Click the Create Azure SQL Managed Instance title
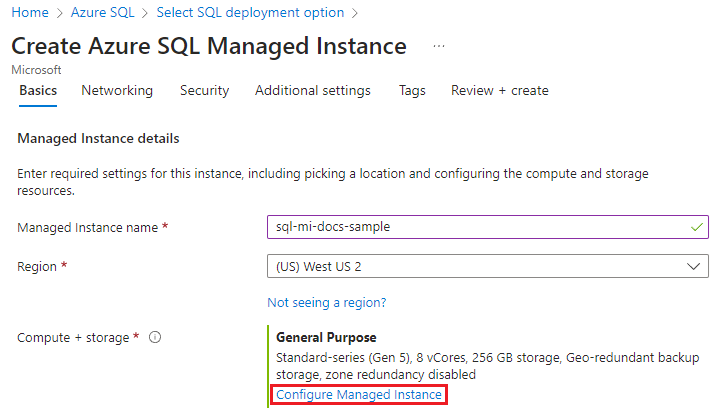The image size is (727, 413). pyautogui.click(x=209, y=47)
